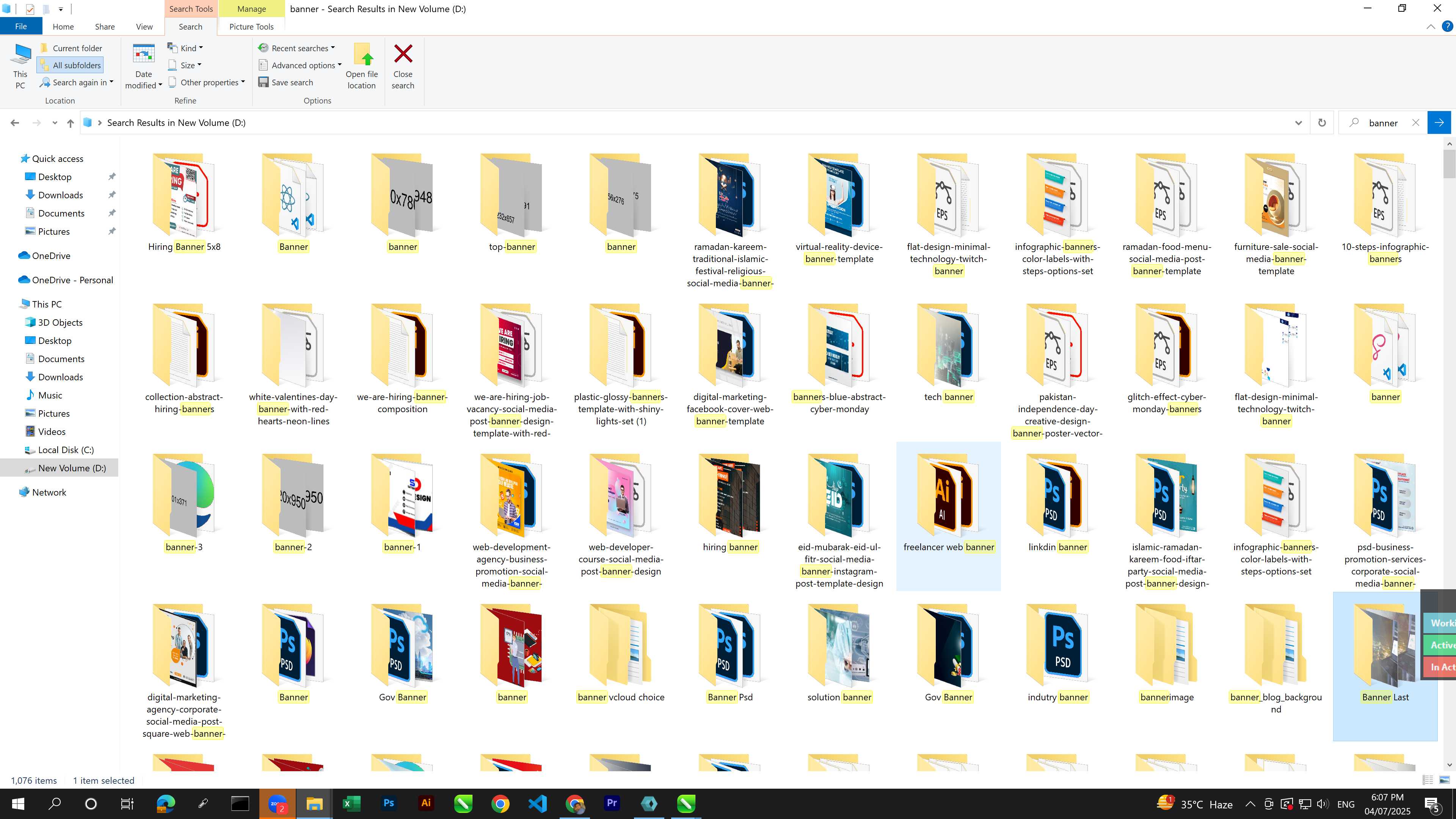Open the notification center icon
The width and height of the screenshot is (1456, 819).
coord(1432,804)
